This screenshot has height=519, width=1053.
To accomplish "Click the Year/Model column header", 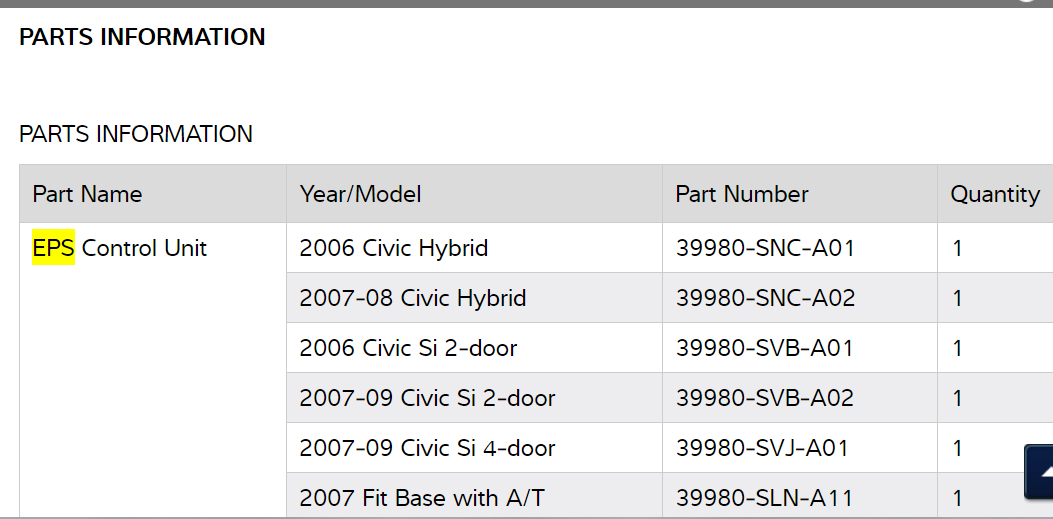I will (x=360, y=194).
